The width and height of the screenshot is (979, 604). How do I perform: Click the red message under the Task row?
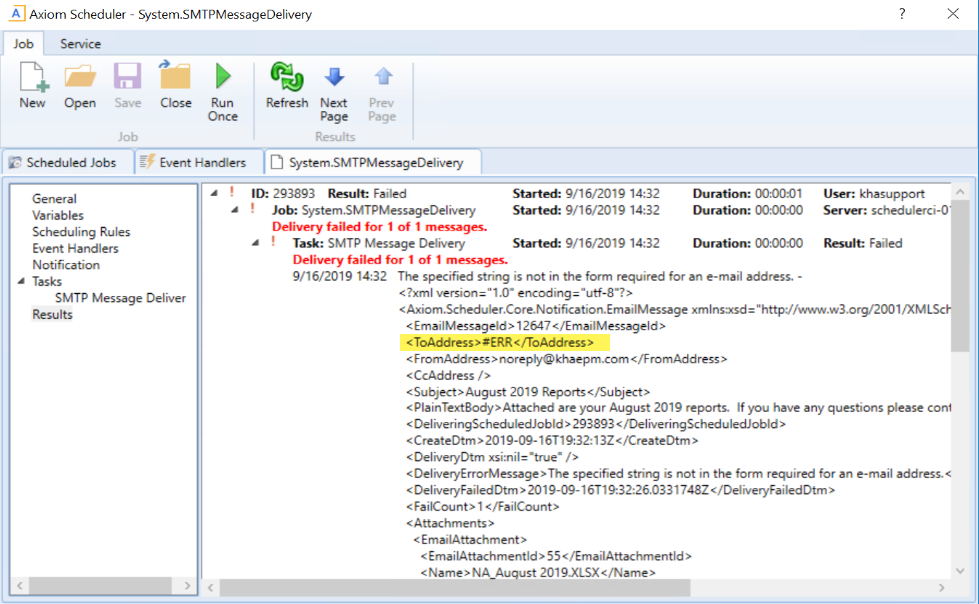(x=400, y=260)
